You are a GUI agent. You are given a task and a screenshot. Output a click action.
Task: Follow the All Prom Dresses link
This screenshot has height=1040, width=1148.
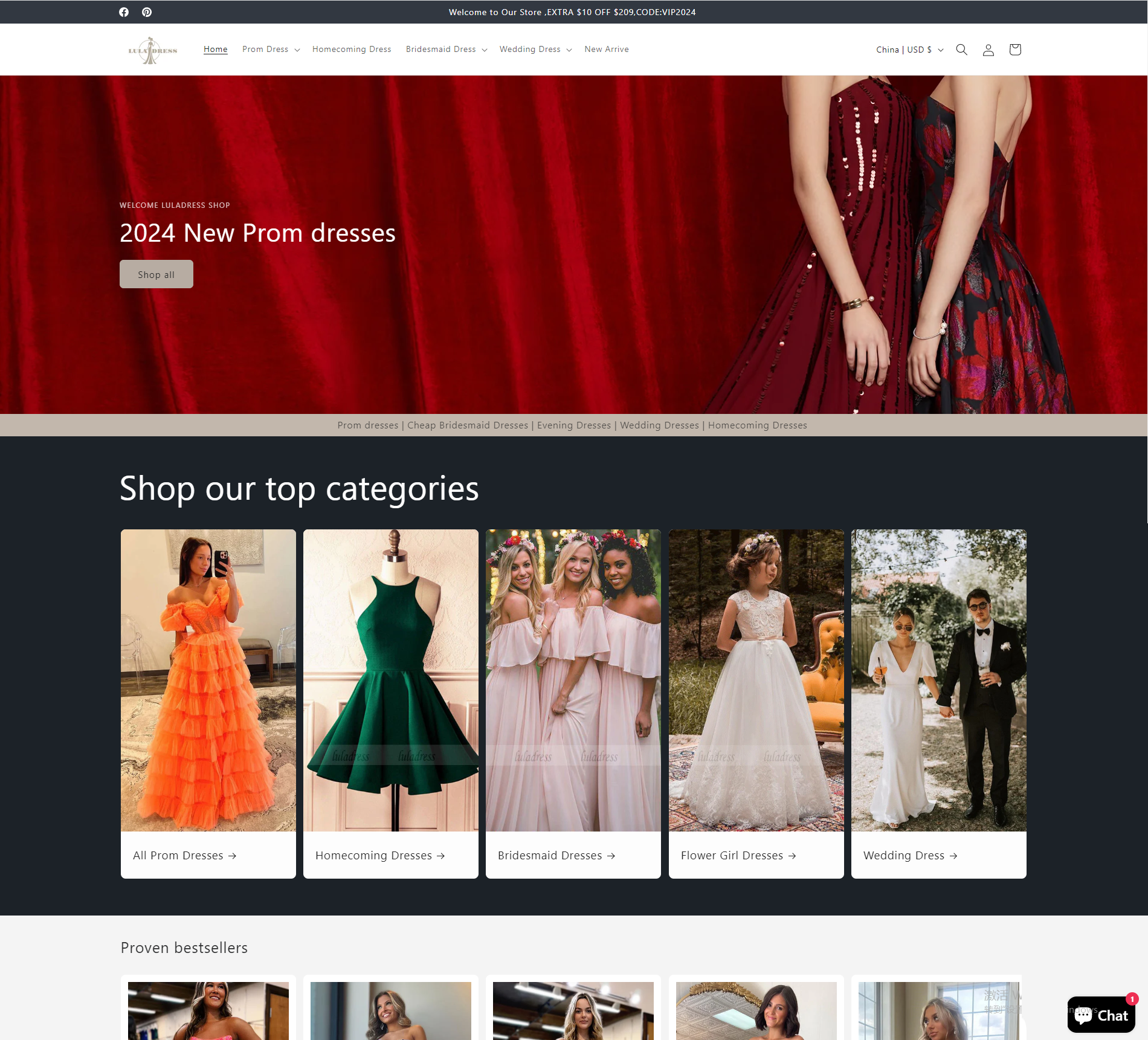(184, 855)
